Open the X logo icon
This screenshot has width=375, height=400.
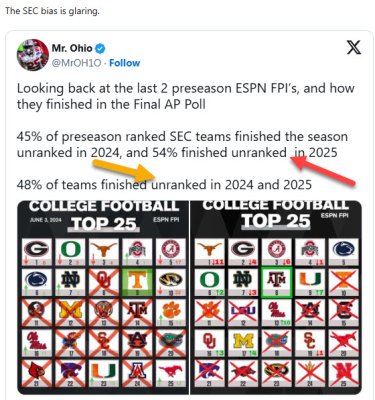[354, 47]
